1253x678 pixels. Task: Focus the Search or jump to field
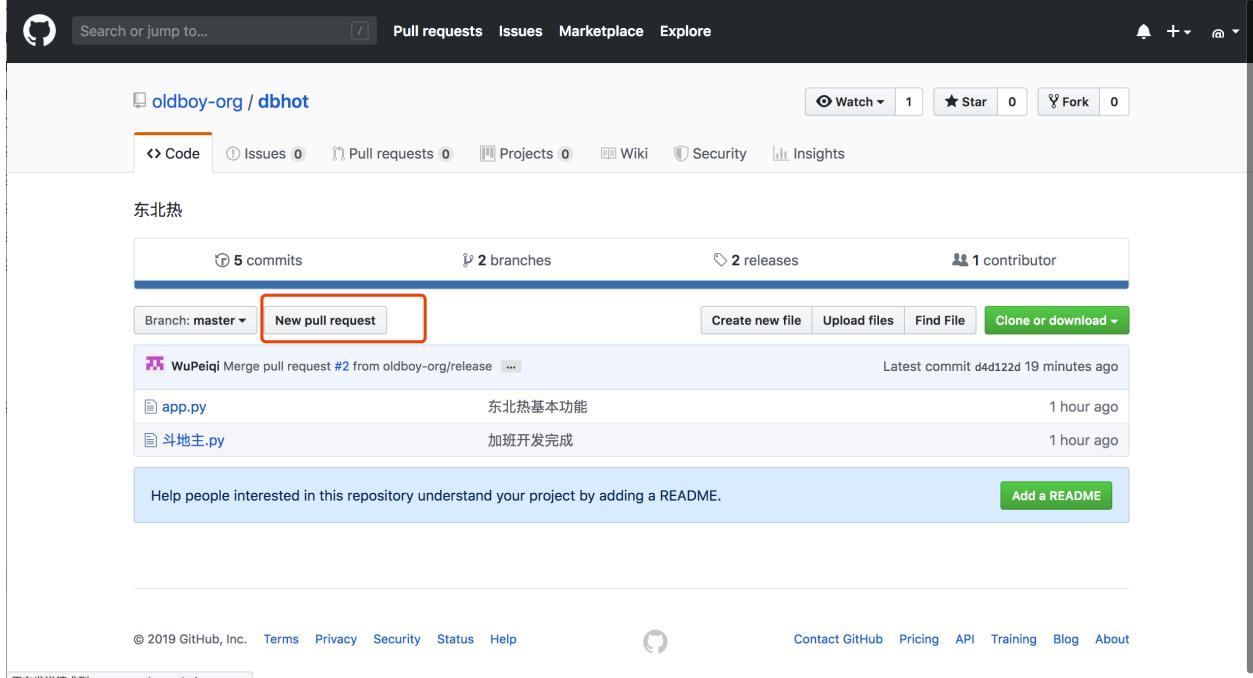[224, 31]
